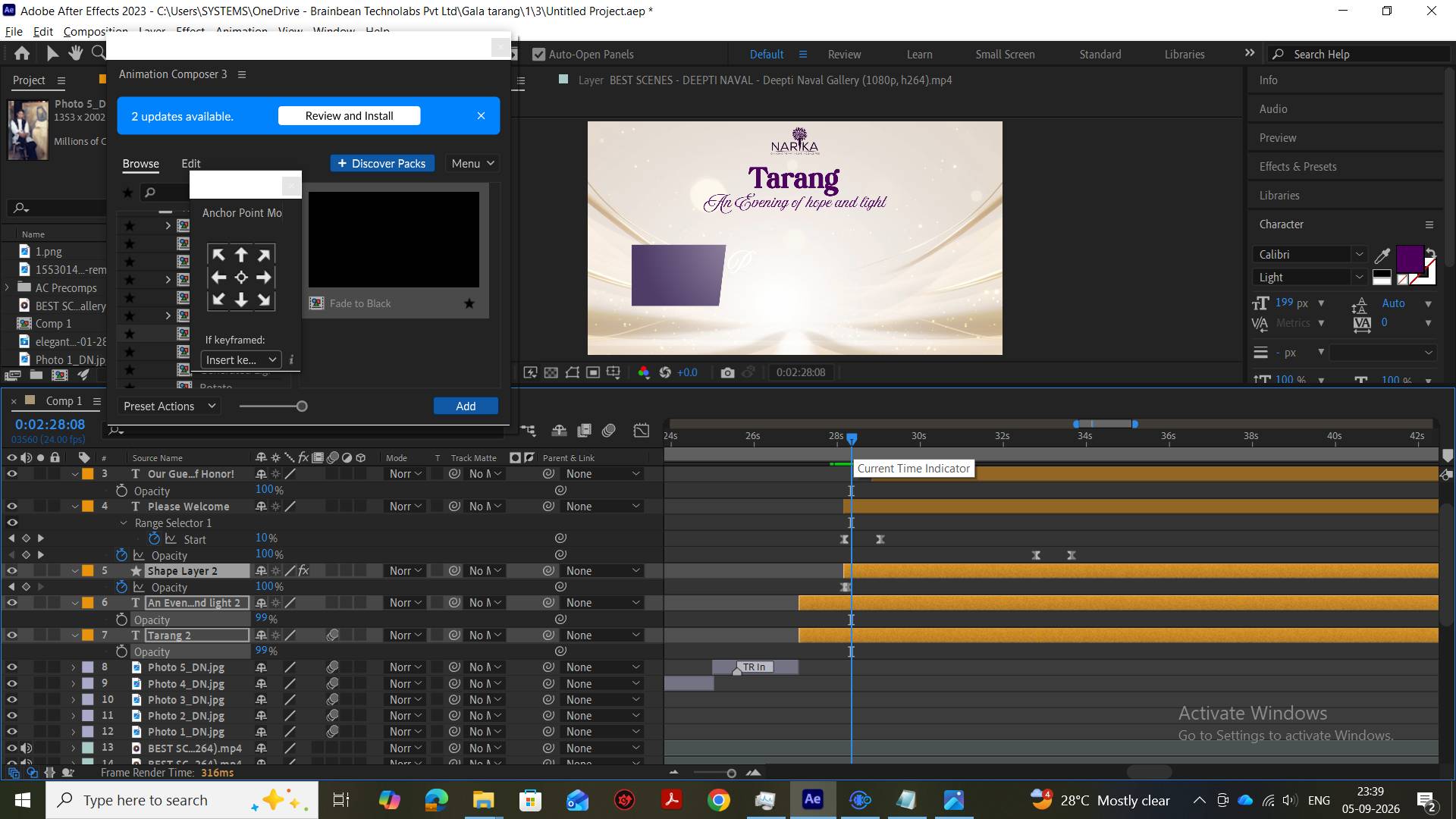Image resolution: width=1456 pixels, height=819 pixels.
Task: Move anchor point to top-left arrow
Action: (218, 255)
